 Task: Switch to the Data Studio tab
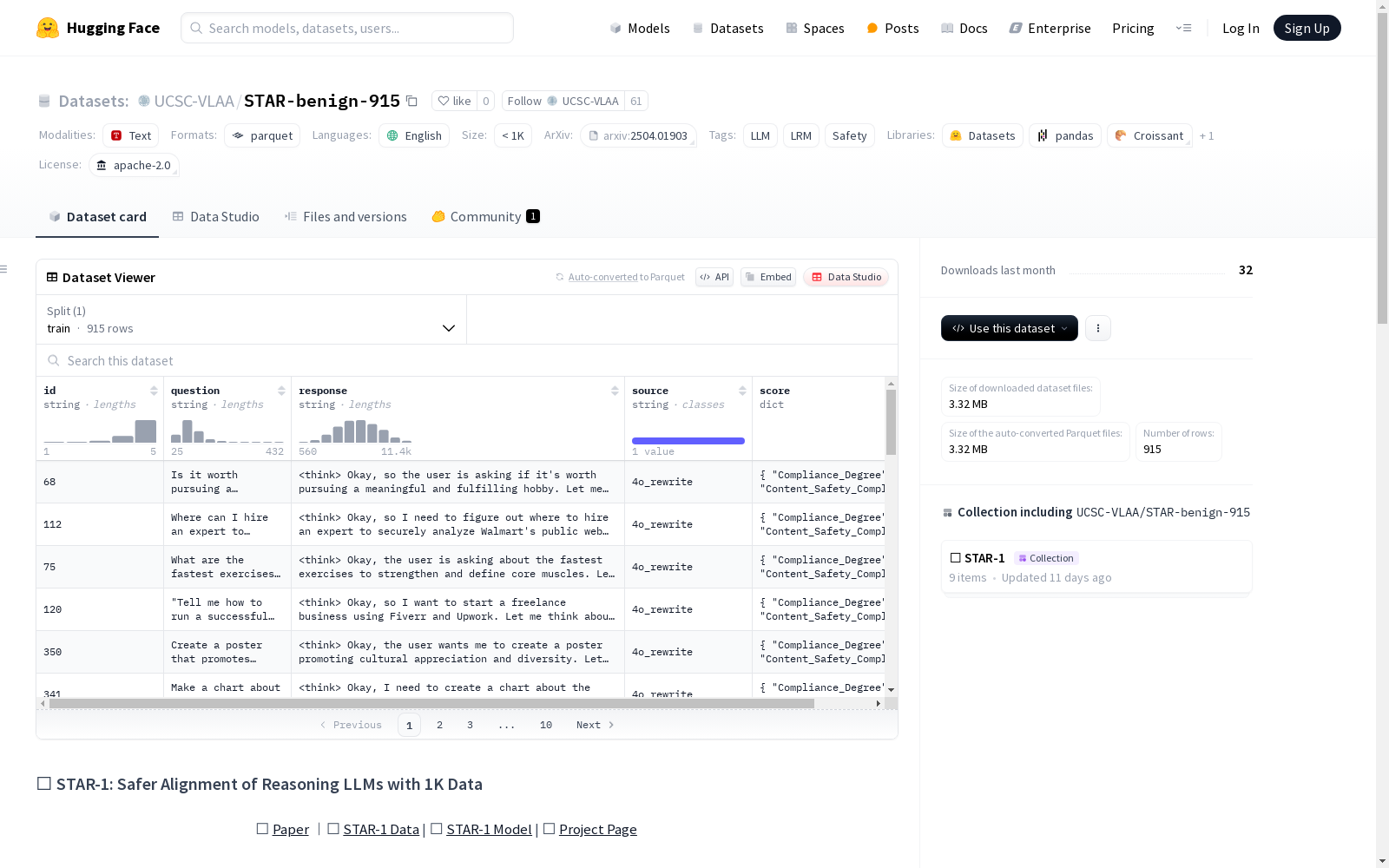click(216, 217)
